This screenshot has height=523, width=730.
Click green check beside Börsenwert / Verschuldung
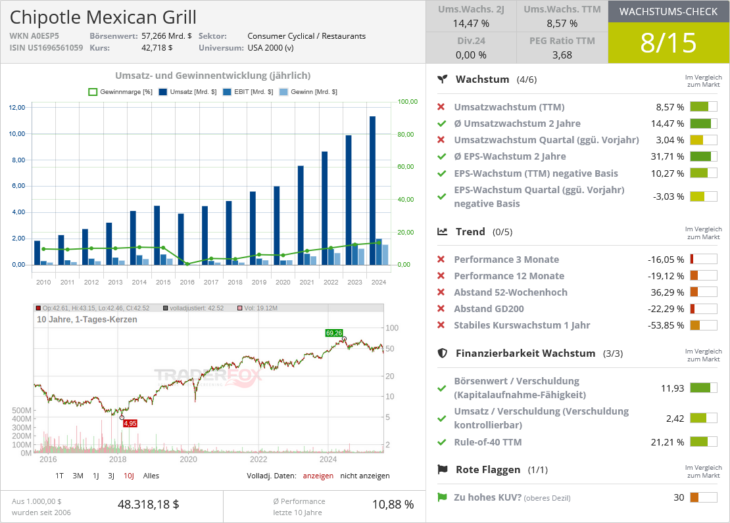click(x=441, y=388)
